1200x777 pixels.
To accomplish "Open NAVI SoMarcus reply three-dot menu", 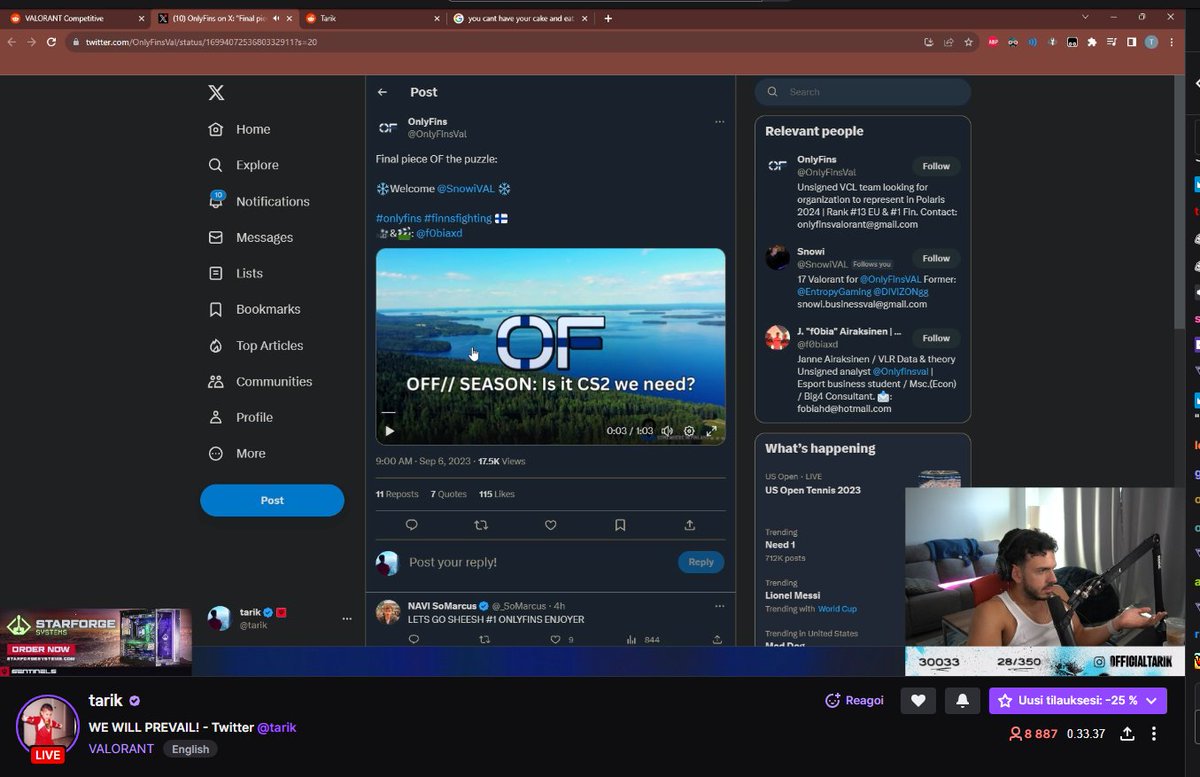I will (x=719, y=605).
